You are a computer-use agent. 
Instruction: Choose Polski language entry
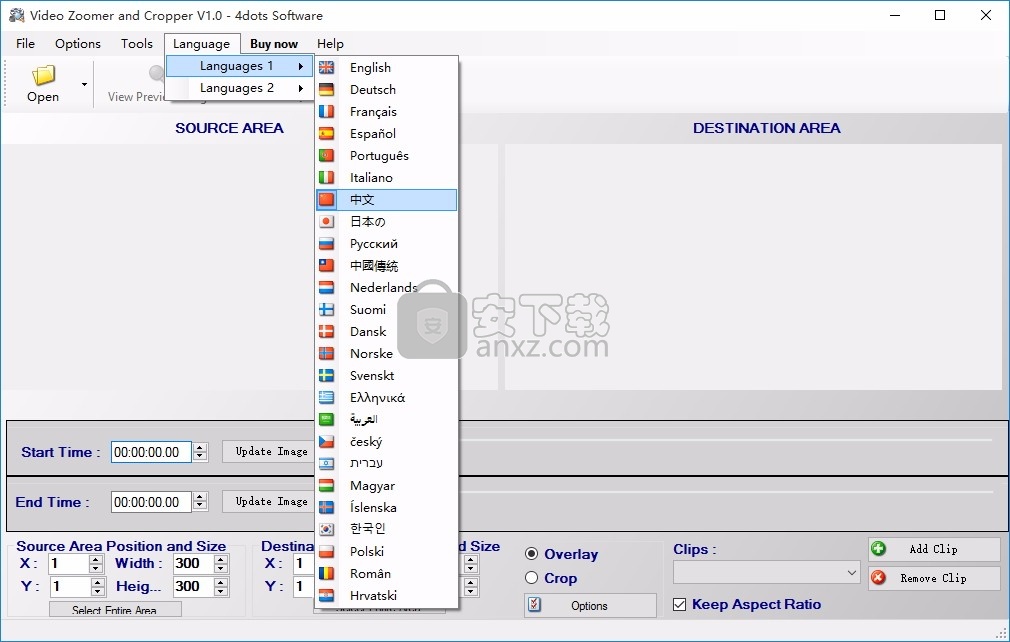click(x=386, y=551)
